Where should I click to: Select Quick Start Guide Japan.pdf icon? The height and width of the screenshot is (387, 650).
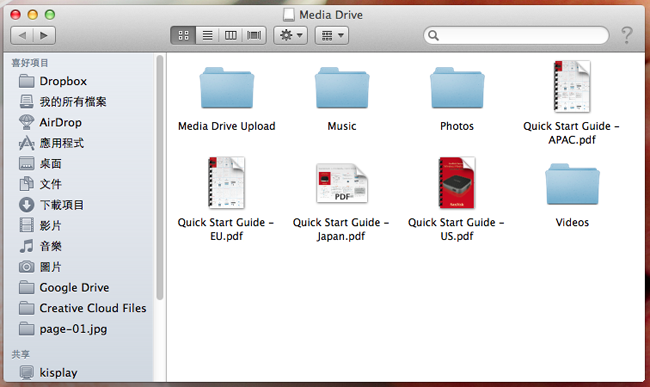pos(342,183)
